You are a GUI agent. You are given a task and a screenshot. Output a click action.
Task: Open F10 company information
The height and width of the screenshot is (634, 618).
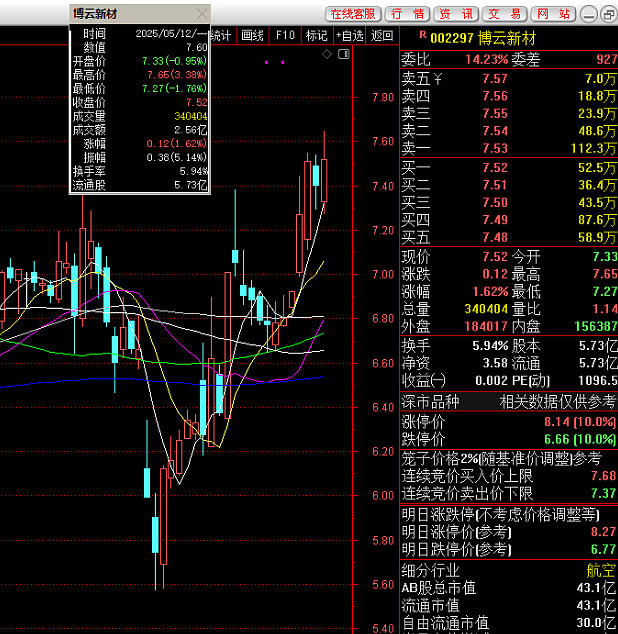[285, 36]
